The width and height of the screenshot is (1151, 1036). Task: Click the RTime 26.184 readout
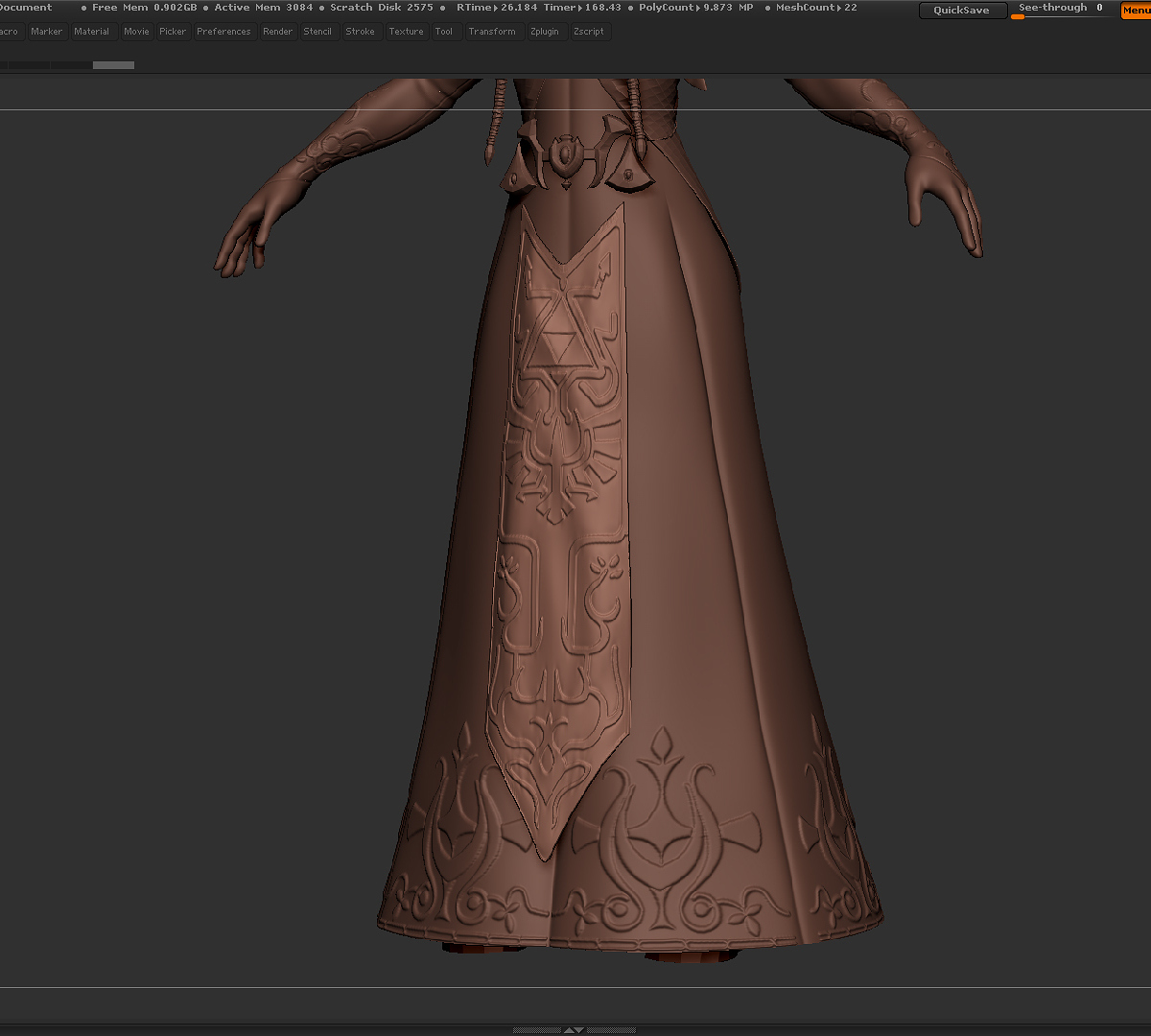(497, 8)
